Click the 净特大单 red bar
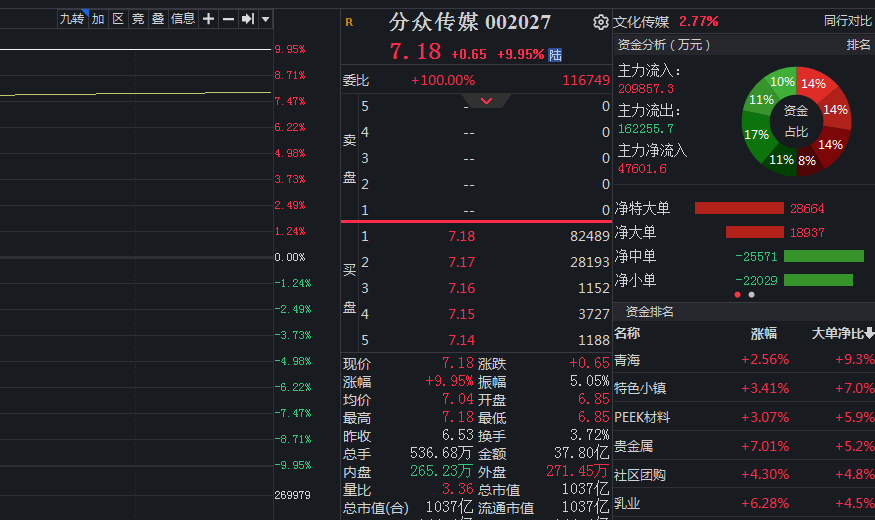 (x=739, y=208)
